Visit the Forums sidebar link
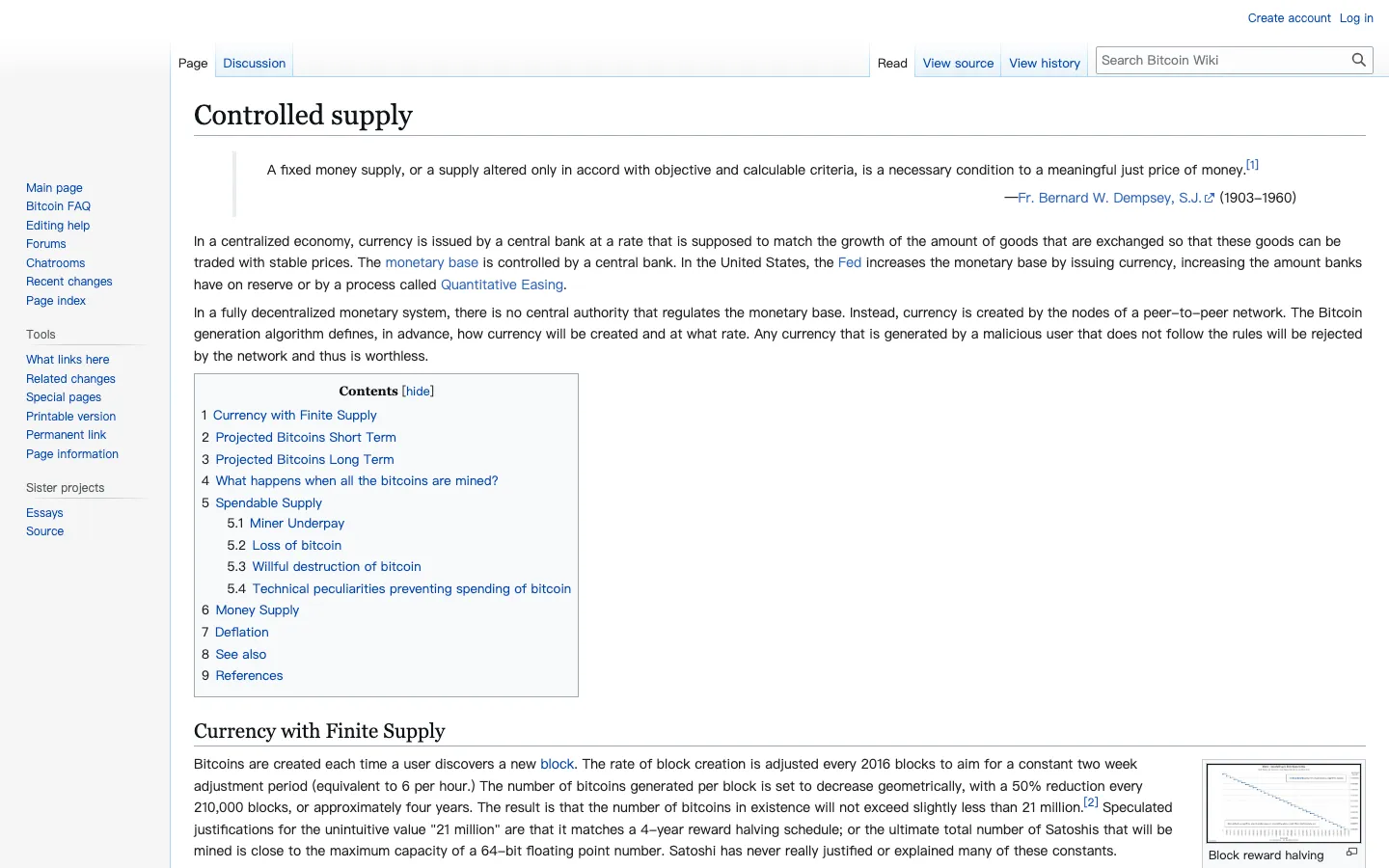 (x=46, y=244)
